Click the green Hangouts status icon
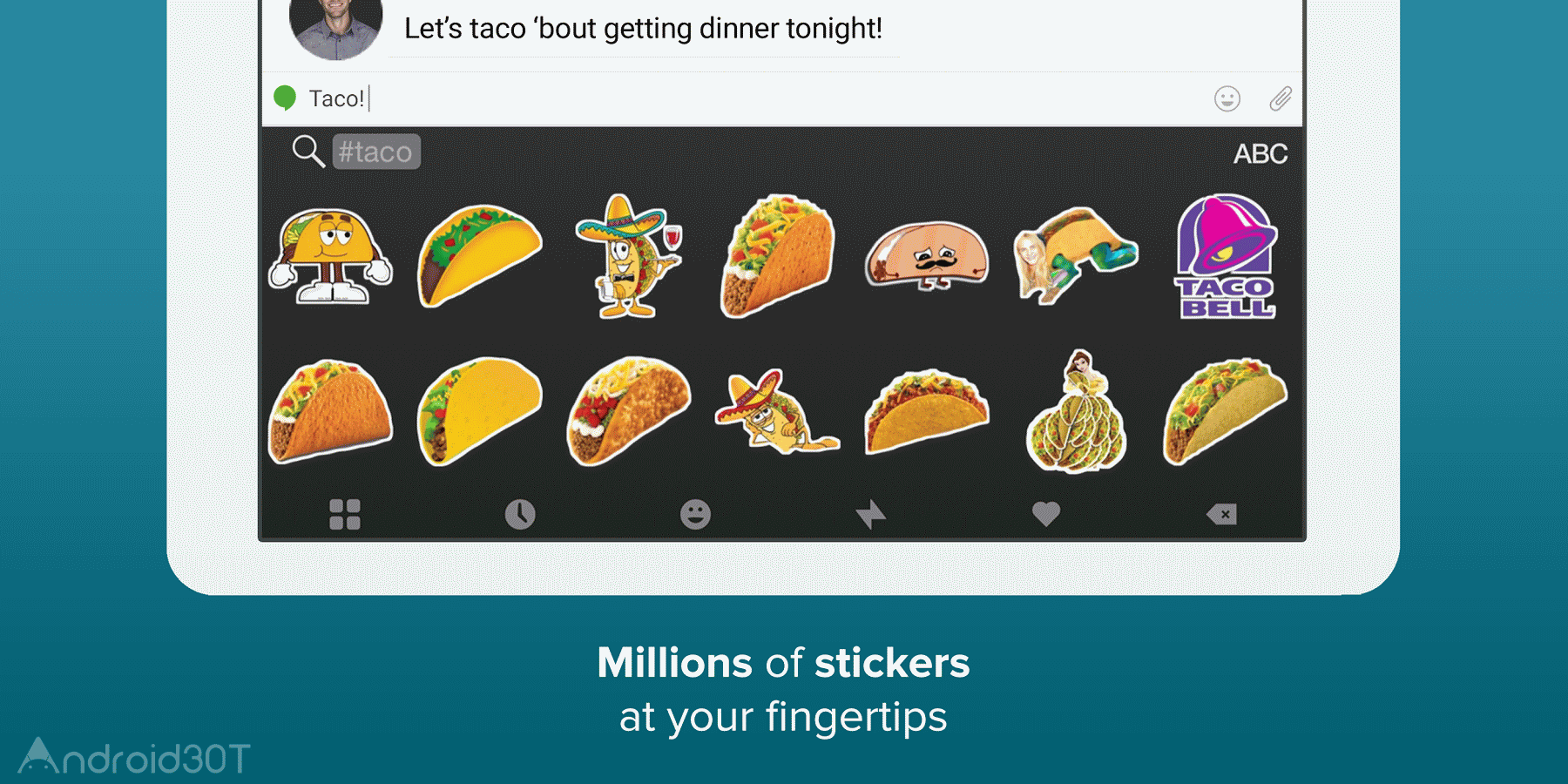 coord(285,98)
